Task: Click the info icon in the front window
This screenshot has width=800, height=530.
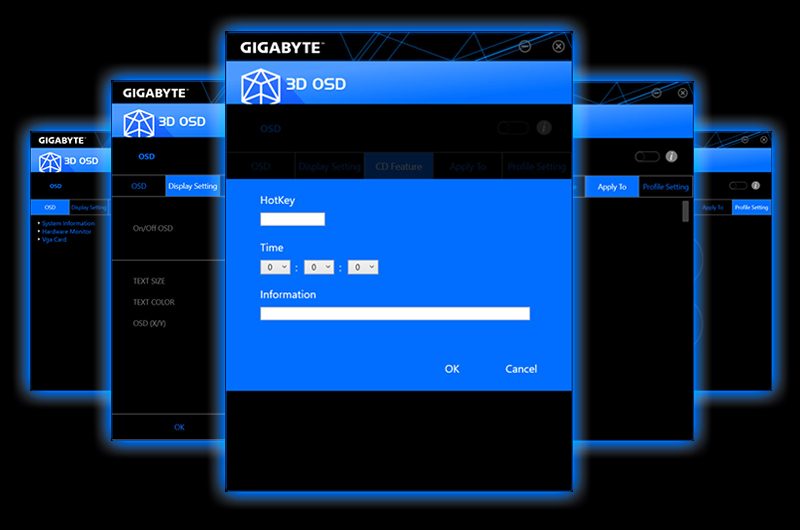Action: pyautogui.click(x=544, y=128)
